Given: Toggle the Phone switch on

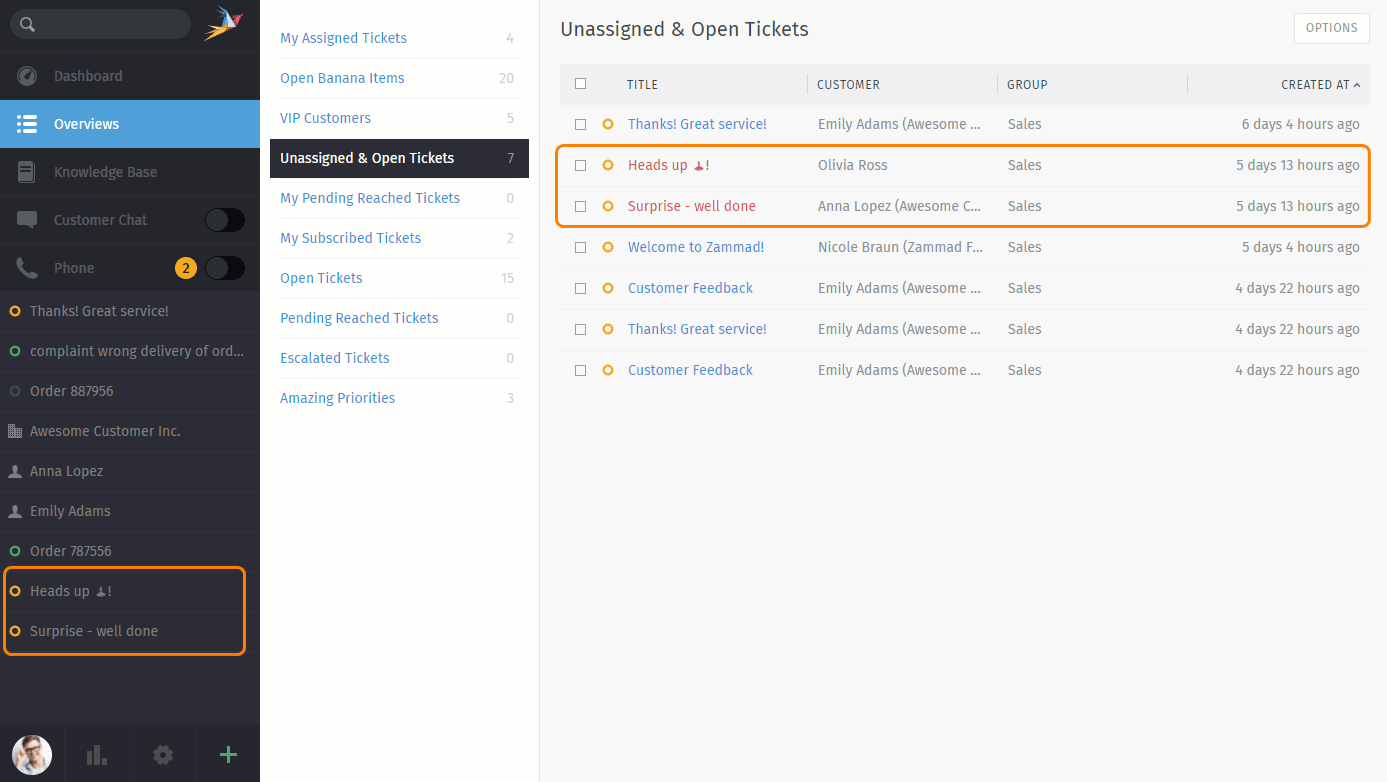Looking at the screenshot, I should pyautogui.click(x=224, y=268).
